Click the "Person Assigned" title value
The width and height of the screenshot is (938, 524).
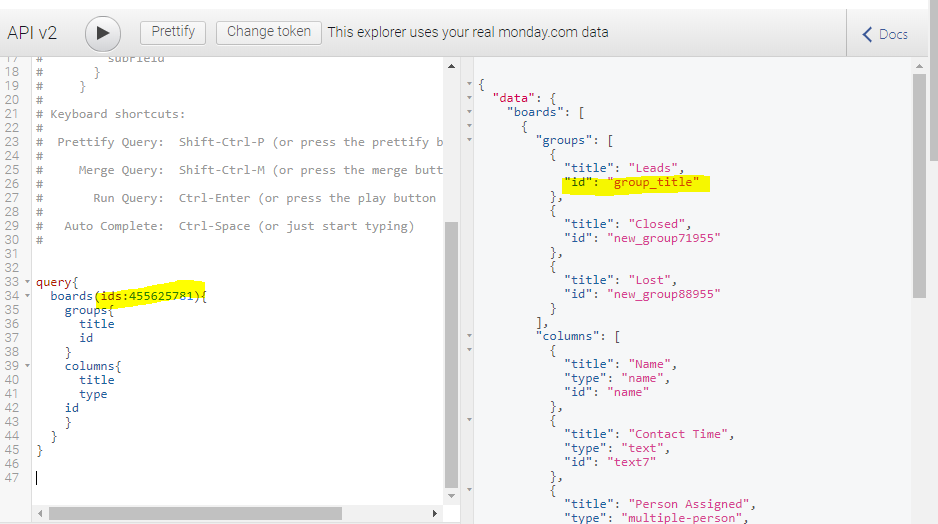click(689, 504)
